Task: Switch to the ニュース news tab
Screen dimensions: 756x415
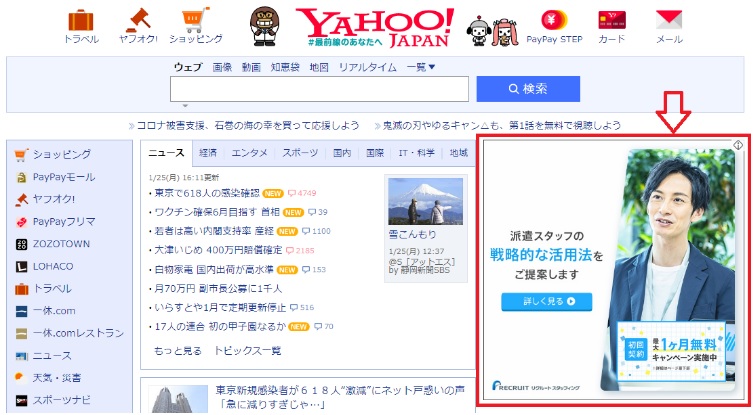Action: click(166, 153)
